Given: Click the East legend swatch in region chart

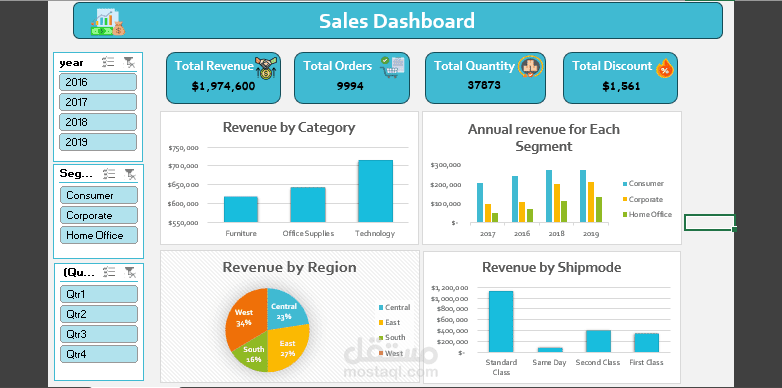Looking at the screenshot, I should coord(382,323).
